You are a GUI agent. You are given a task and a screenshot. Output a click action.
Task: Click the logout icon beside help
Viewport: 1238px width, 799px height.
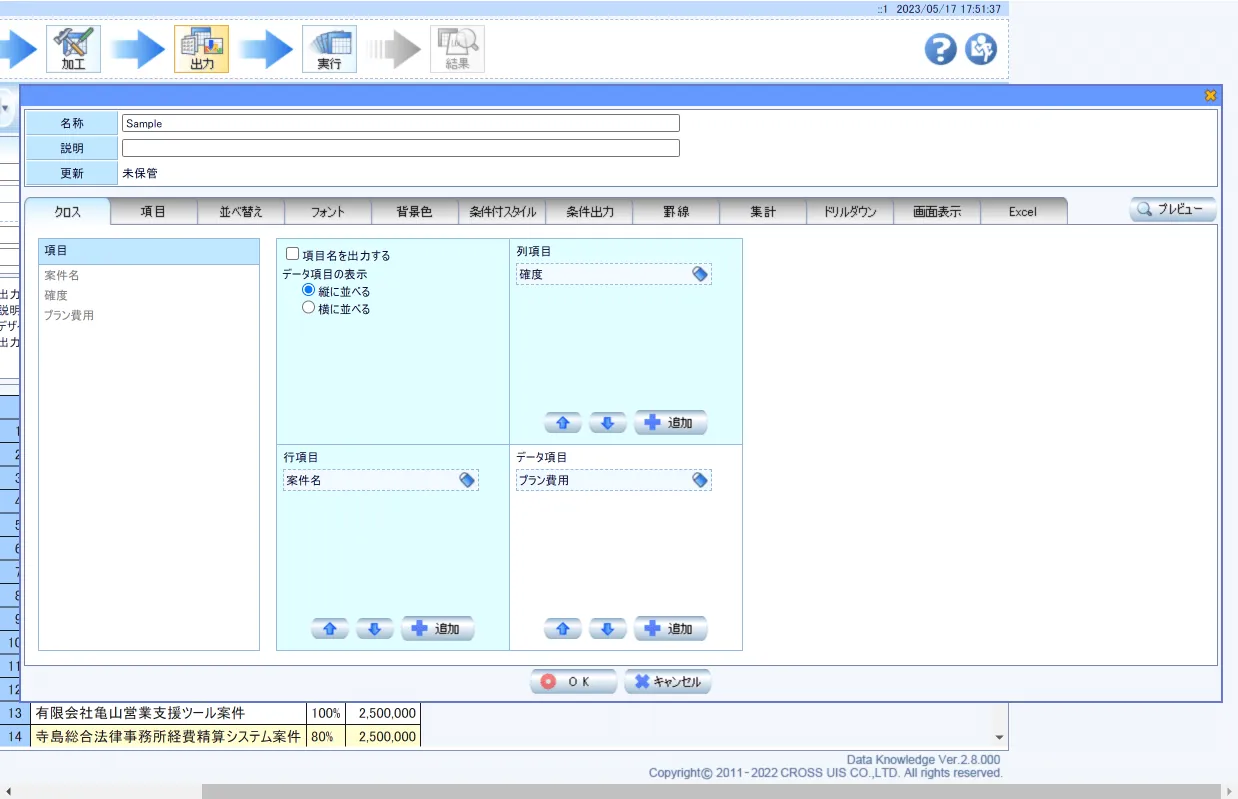pos(980,49)
